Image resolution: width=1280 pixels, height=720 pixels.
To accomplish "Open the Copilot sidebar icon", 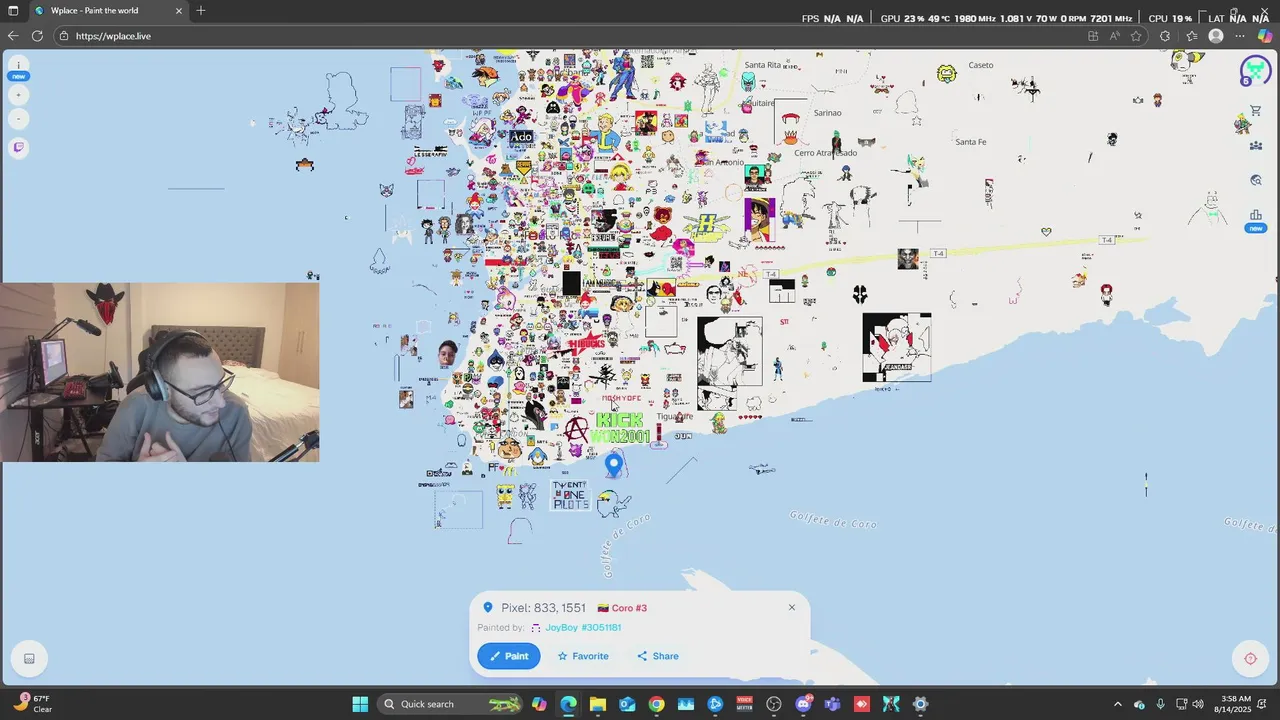I will [x=1265, y=36].
